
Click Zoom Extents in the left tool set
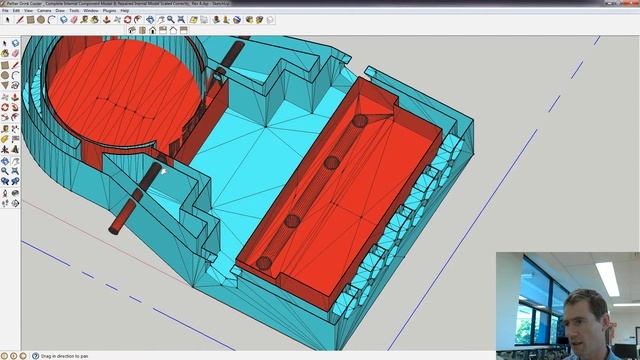coord(15,171)
